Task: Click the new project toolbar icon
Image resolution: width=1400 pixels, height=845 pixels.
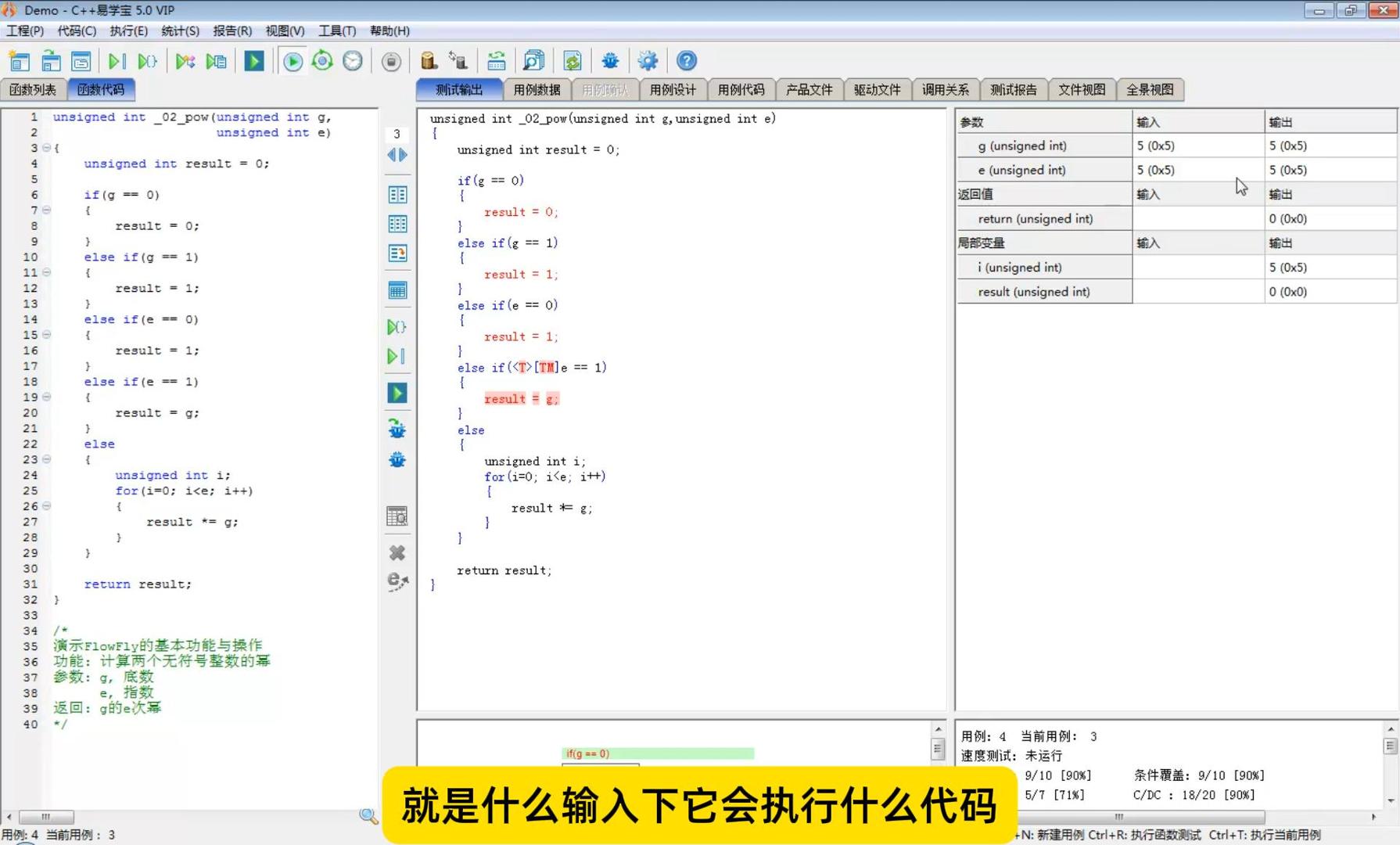Action: pos(19,61)
